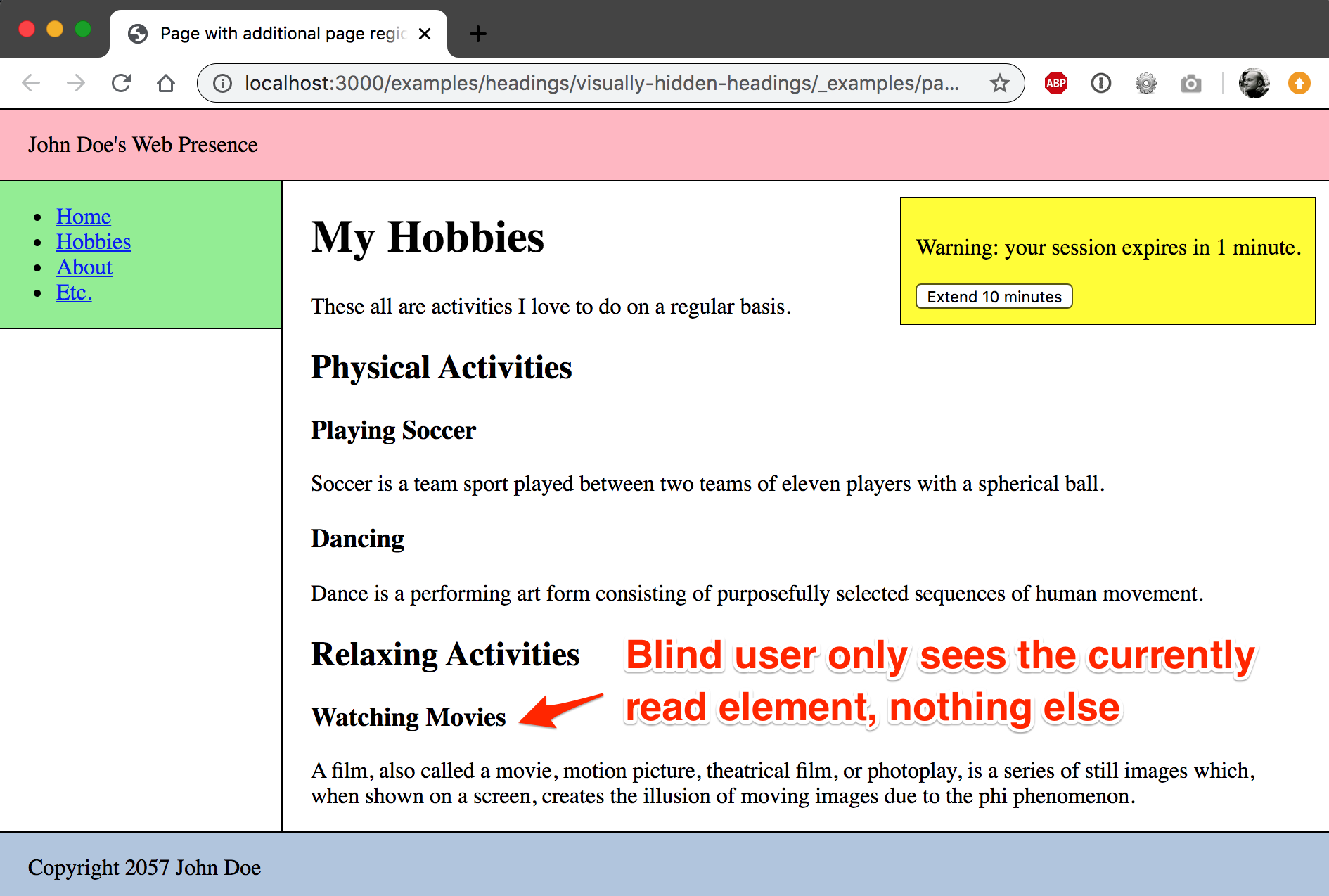This screenshot has height=896, width=1329.
Task: Open the user profile avatar
Action: (1254, 84)
